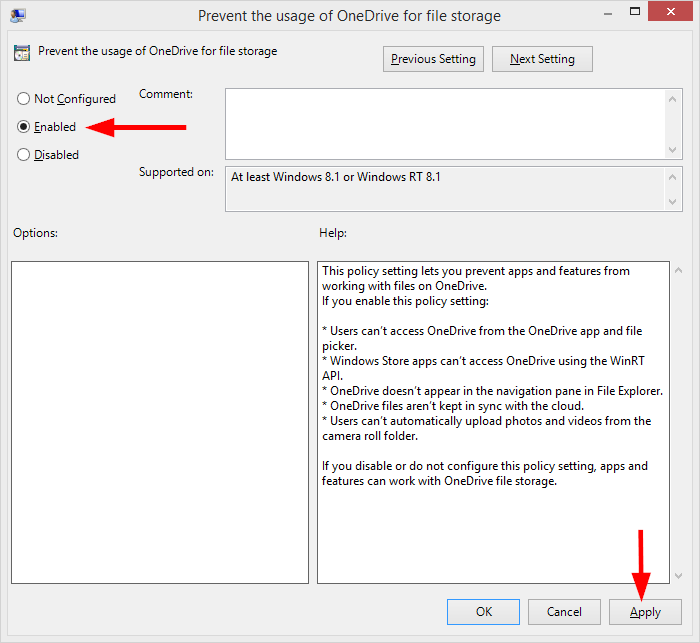
Task: Go to Previous Setting
Action: [433, 59]
